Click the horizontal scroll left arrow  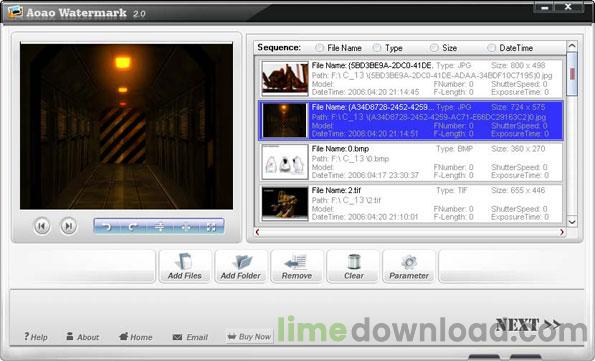click(x=258, y=232)
